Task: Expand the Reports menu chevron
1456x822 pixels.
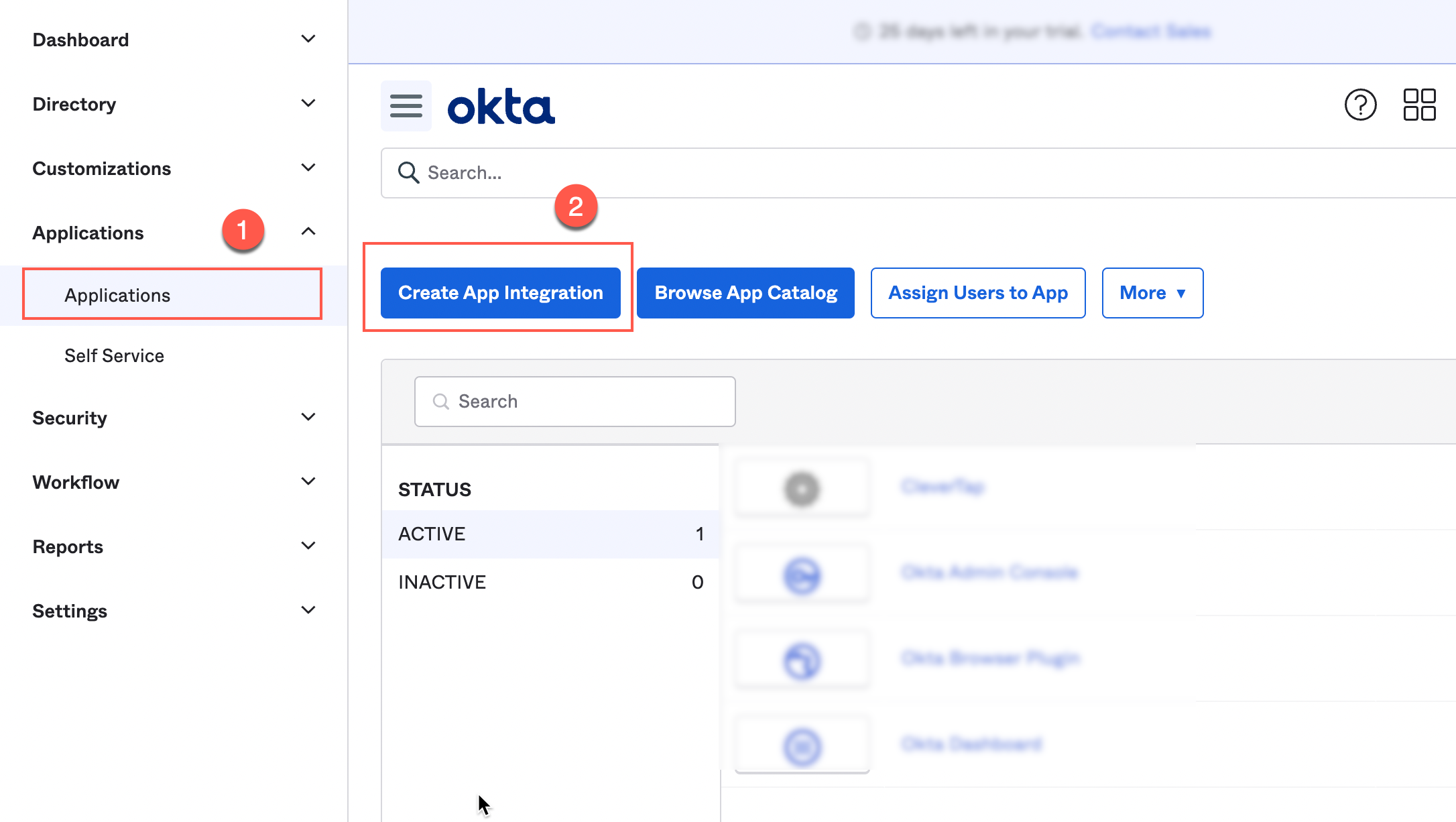Action: point(308,546)
